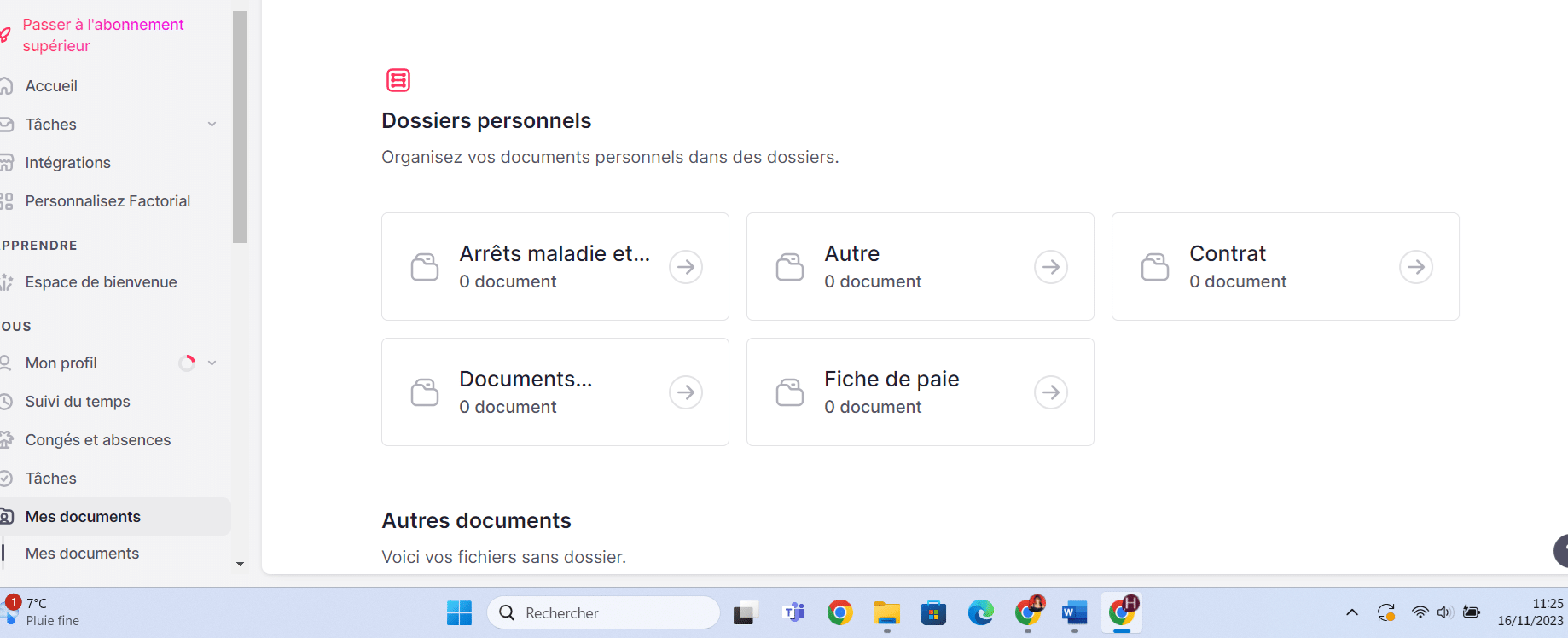Image resolution: width=1568 pixels, height=638 pixels.
Task: Open the Autre folder card
Action: 920,266
